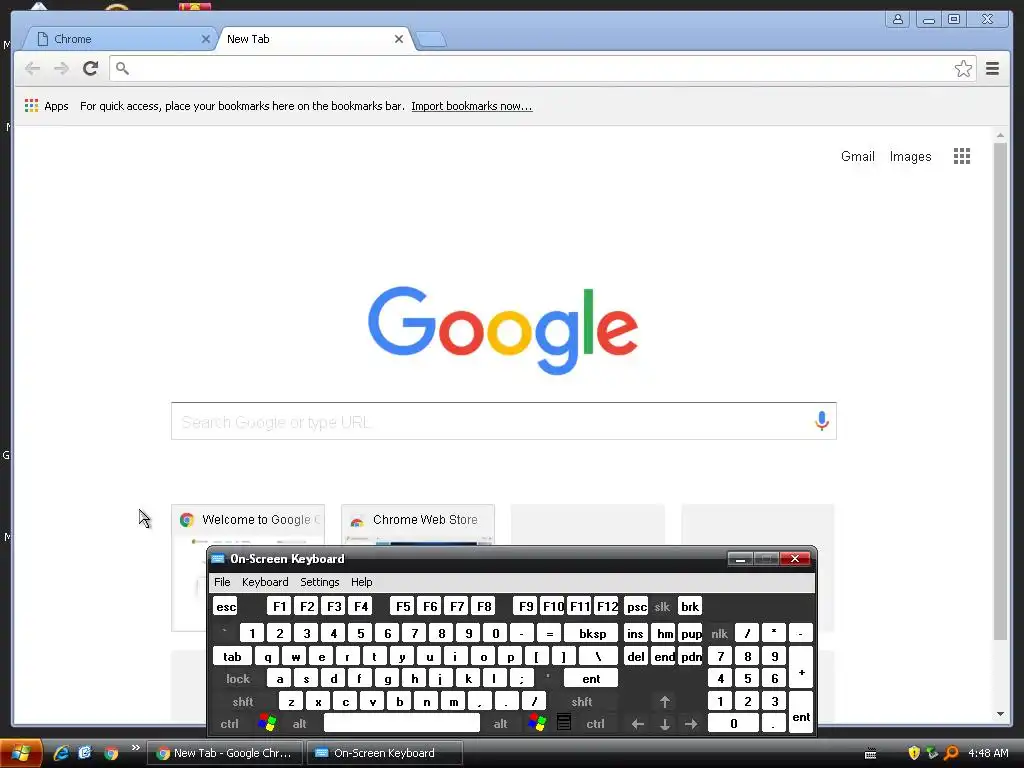Screen dimensions: 1024x768
Task: Click the tab key on the on-screen keyboard
Action: click(232, 657)
